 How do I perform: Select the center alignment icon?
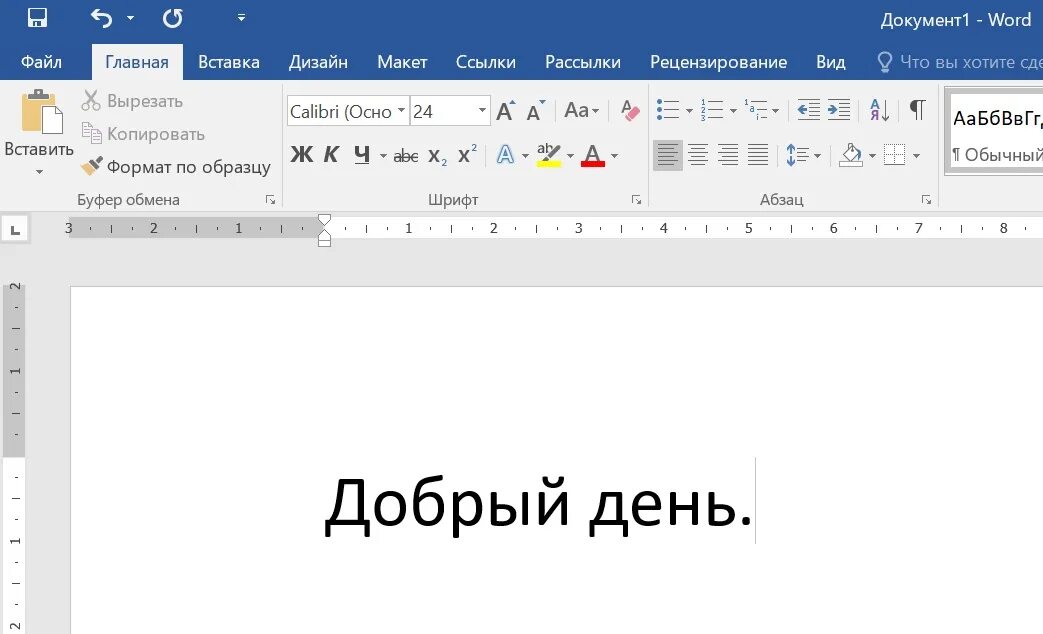tap(697, 155)
